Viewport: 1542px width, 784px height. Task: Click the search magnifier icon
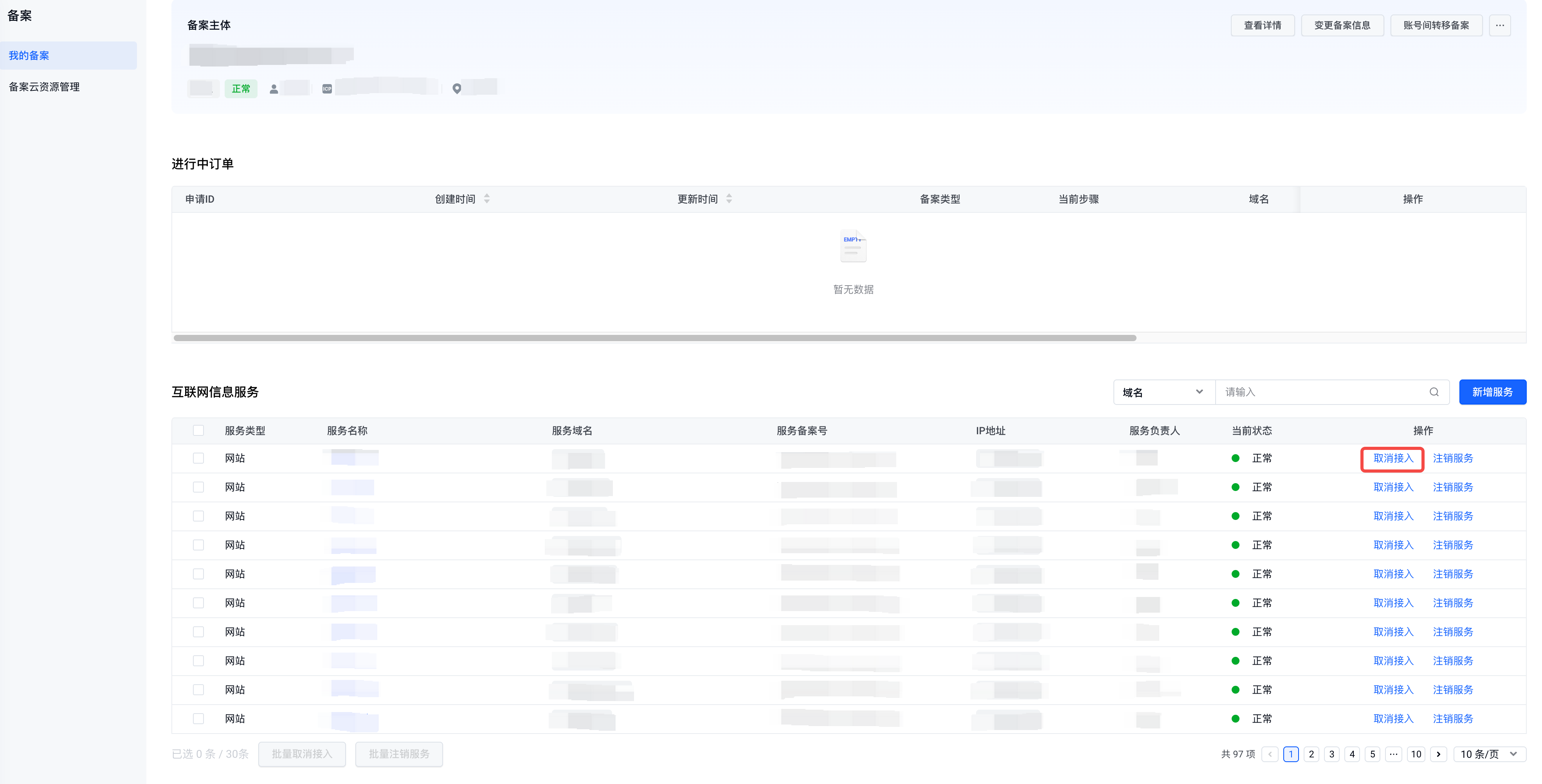tap(1434, 392)
